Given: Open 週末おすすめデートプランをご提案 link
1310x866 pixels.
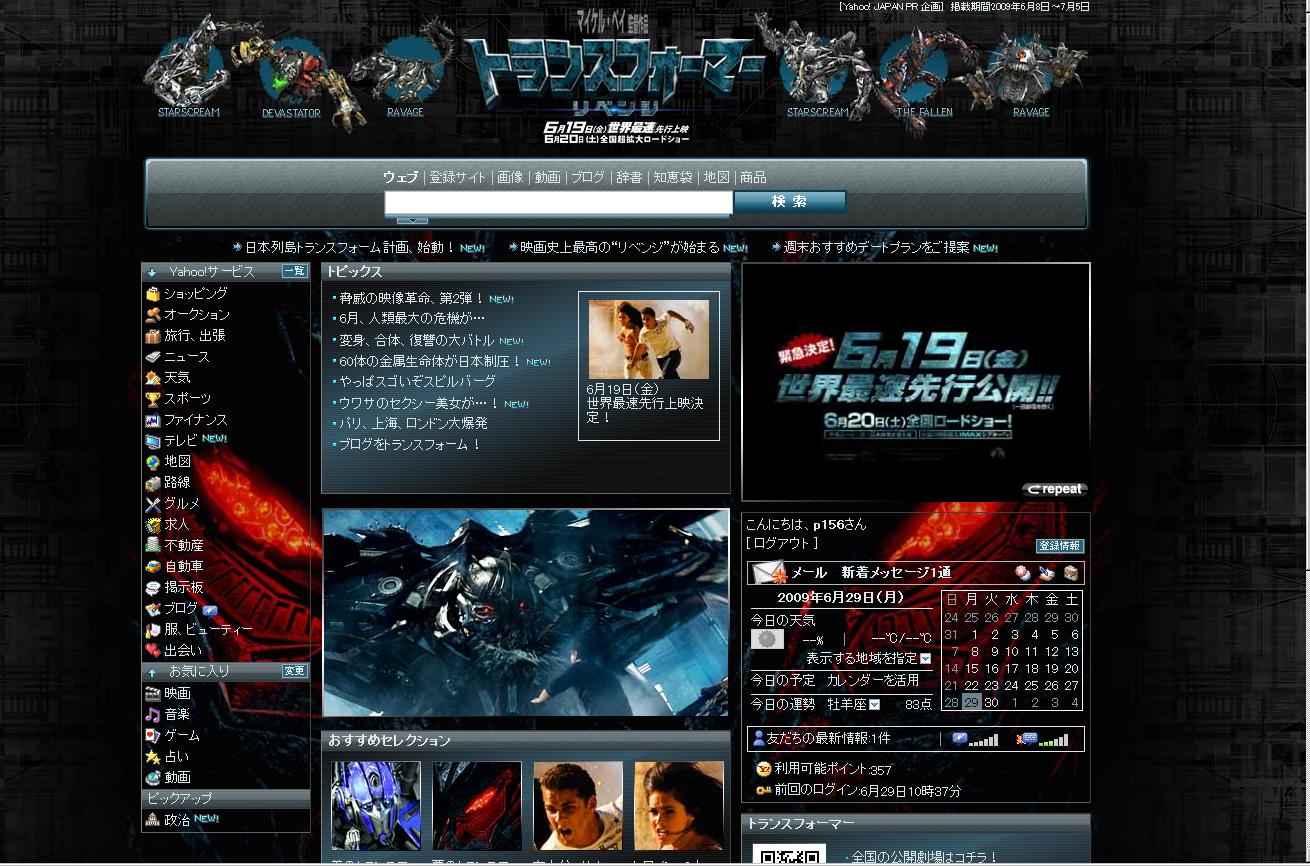Looking at the screenshot, I should (x=877, y=247).
